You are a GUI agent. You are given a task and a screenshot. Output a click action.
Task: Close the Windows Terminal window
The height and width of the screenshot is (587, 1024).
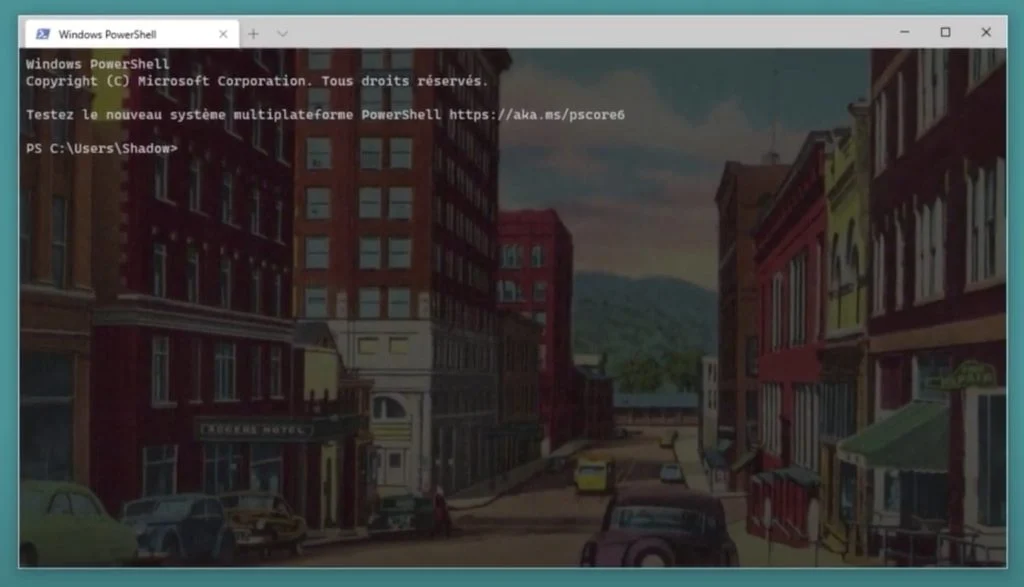pos(986,32)
